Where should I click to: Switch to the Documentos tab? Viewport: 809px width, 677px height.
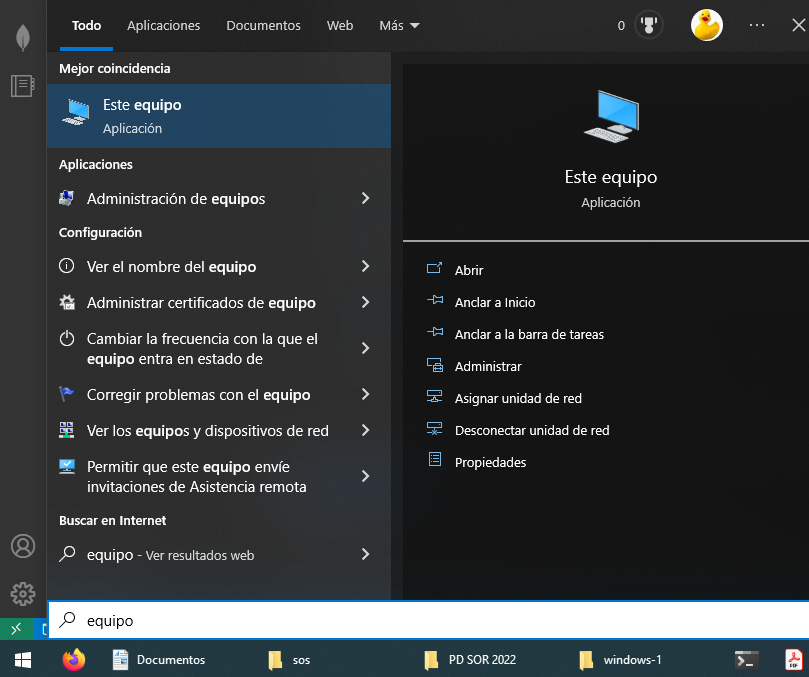click(x=263, y=26)
